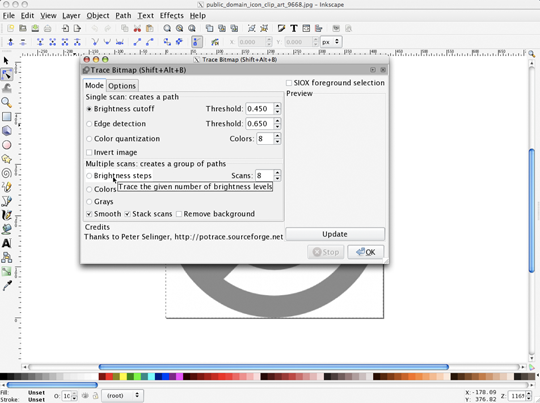540x403 pixels.
Task: Select the Ellipse tool
Action: point(7,145)
